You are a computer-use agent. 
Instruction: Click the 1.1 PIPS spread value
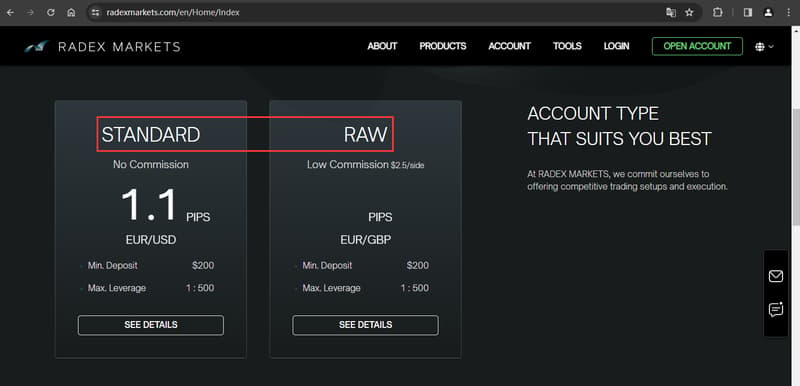(165, 206)
